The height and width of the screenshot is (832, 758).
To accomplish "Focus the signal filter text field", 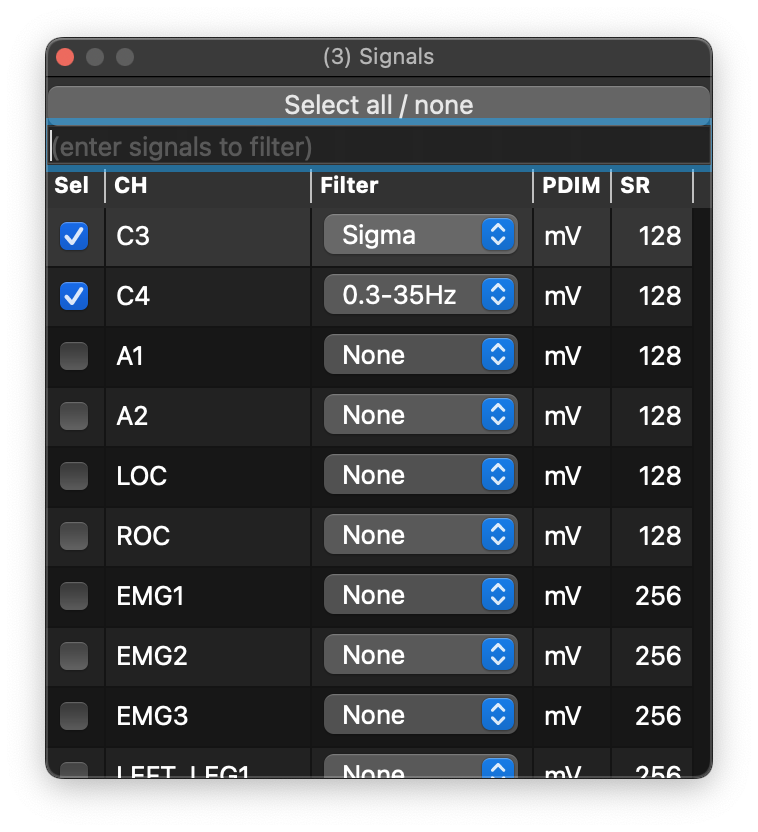I will point(378,147).
